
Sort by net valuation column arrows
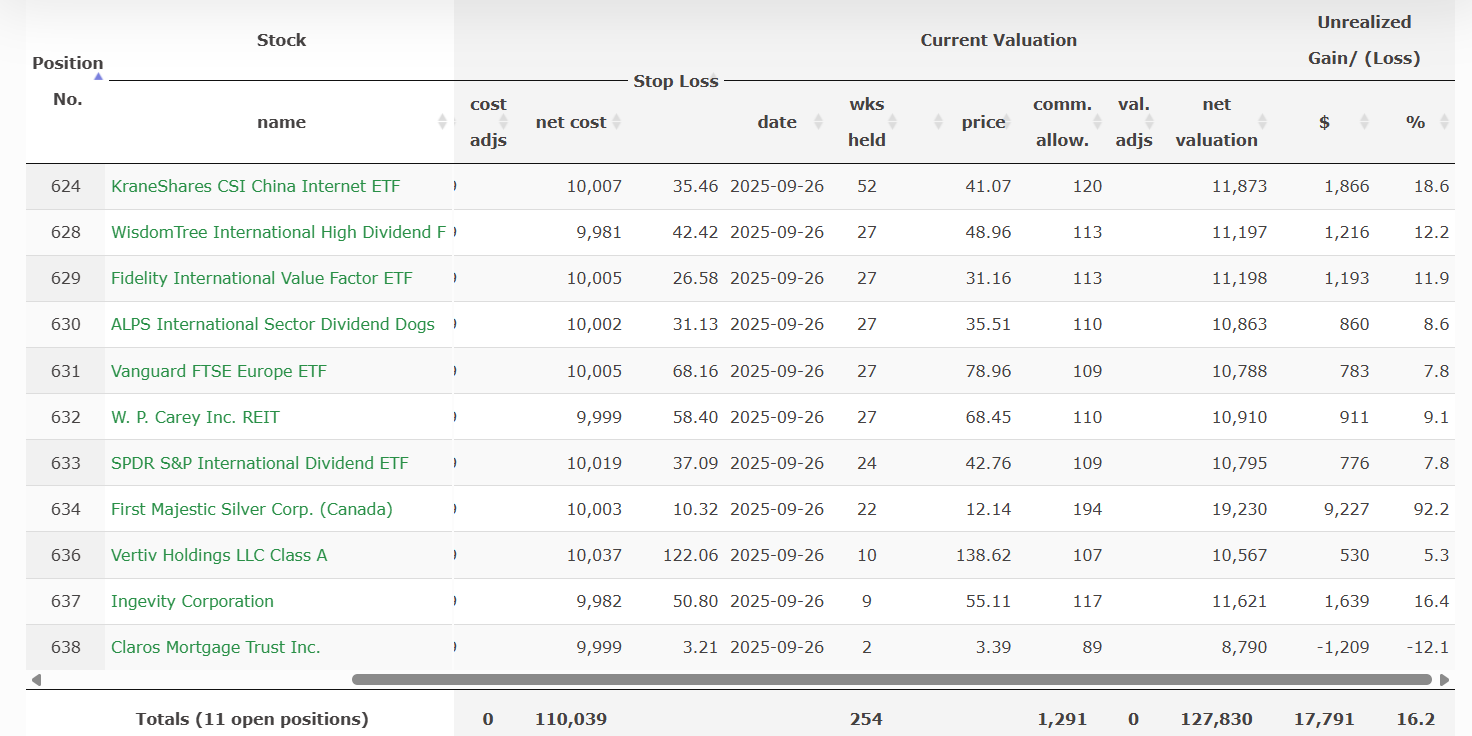(1262, 122)
